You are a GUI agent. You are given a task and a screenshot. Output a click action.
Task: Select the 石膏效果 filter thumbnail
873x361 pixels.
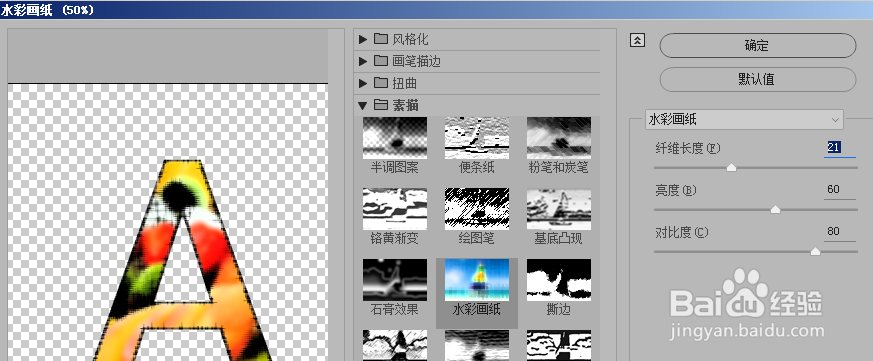pyautogui.click(x=395, y=280)
